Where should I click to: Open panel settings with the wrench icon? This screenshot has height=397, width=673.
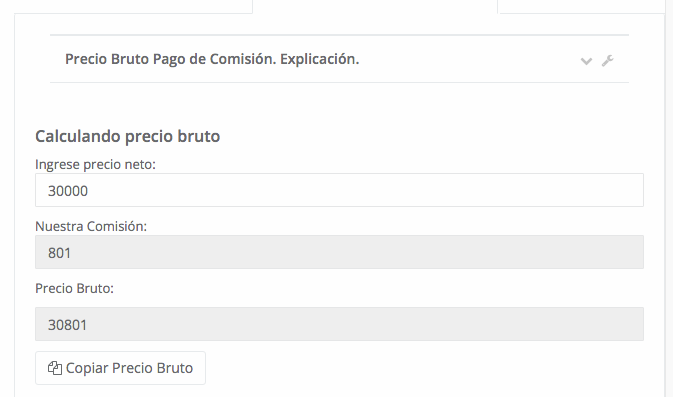pyautogui.click(x=607, y=61)
